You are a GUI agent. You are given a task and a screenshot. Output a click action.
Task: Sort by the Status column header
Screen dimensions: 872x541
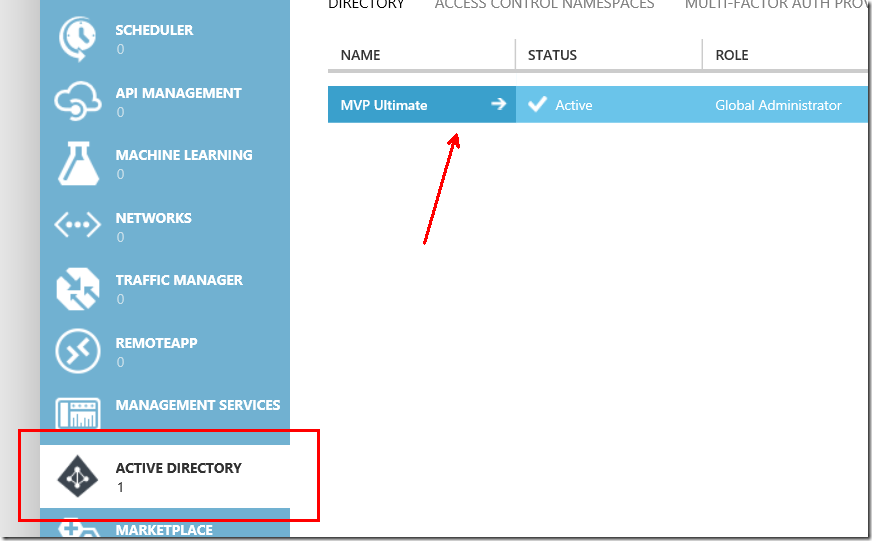click(x=552, y=55)
